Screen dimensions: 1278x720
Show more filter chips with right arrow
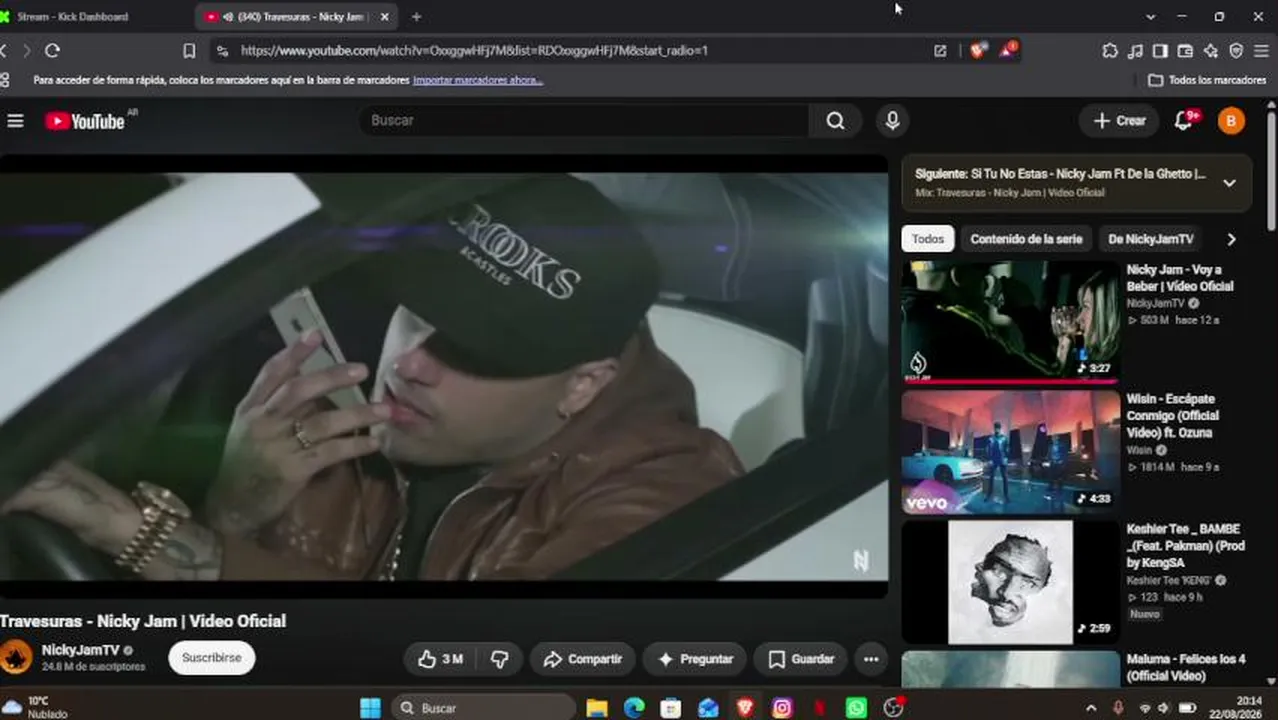(1231, 239)
